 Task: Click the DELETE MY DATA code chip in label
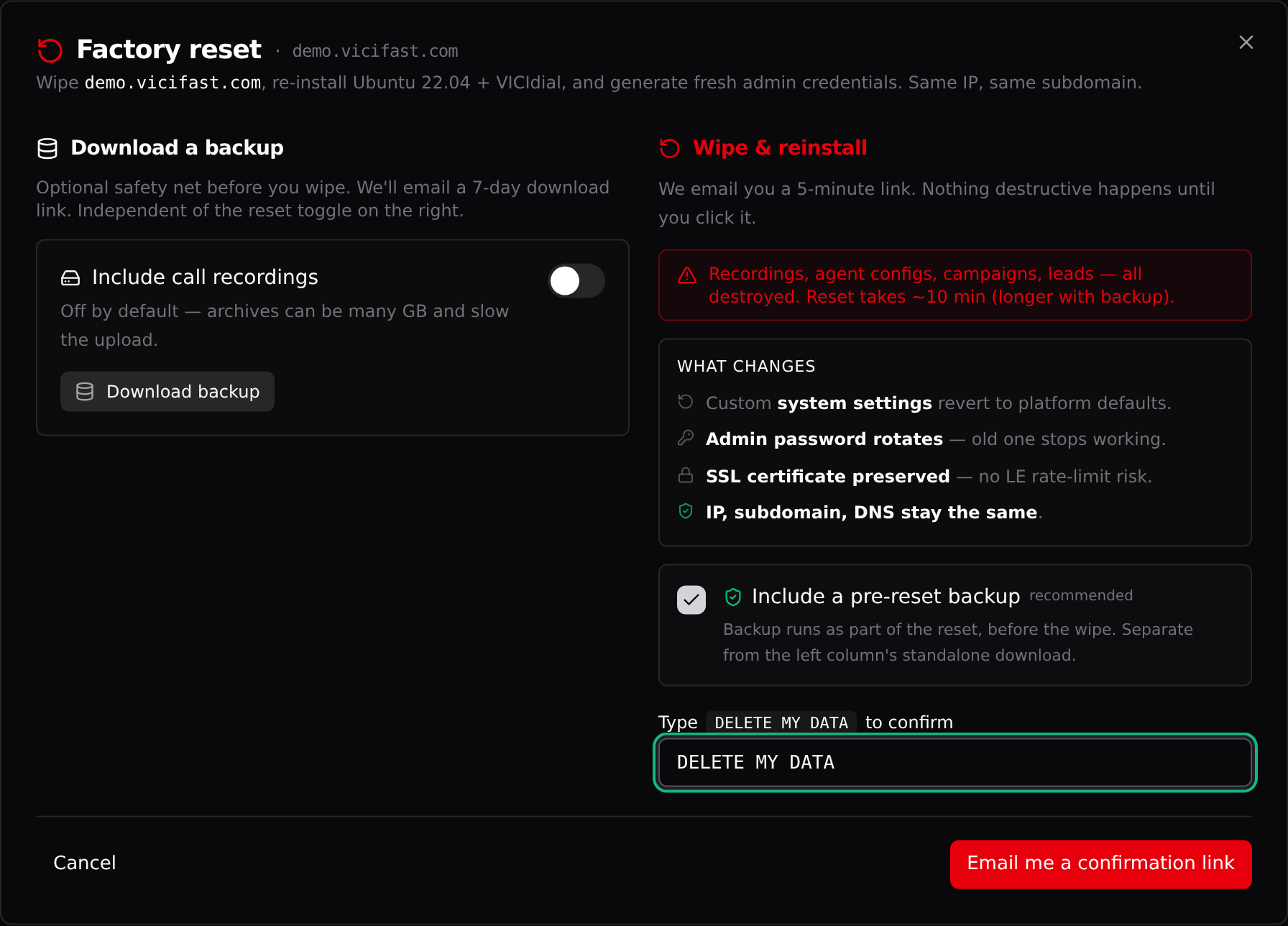781,723
